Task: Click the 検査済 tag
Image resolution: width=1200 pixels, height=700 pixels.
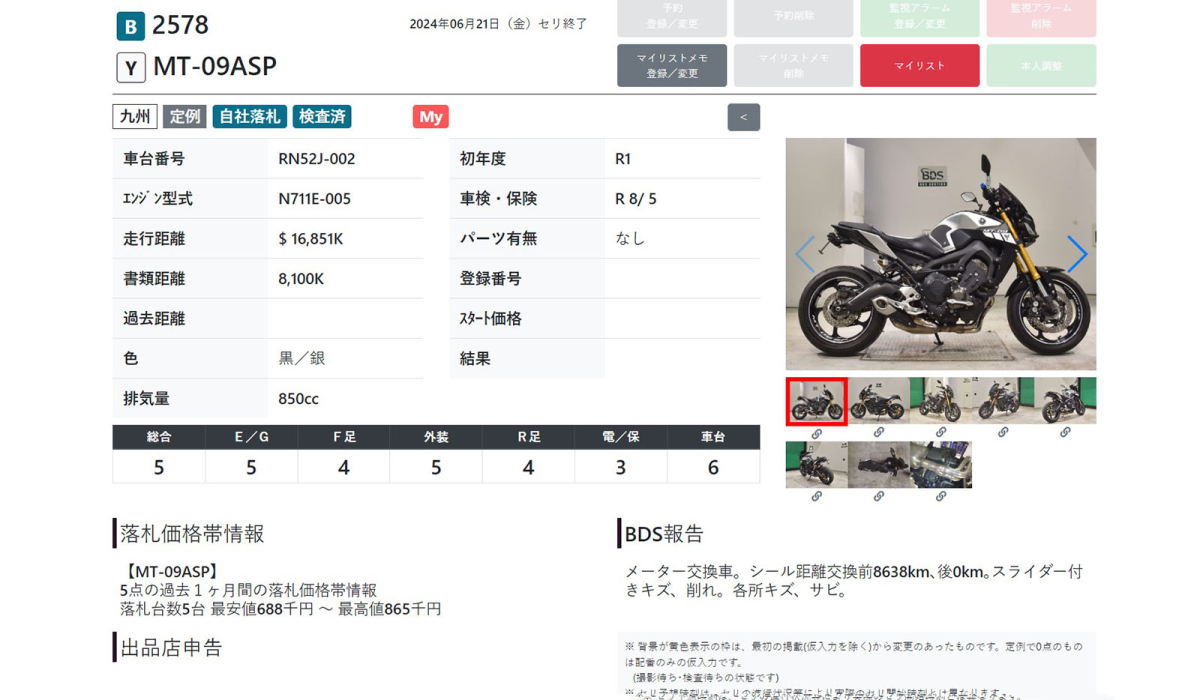Action: (322, 117)
